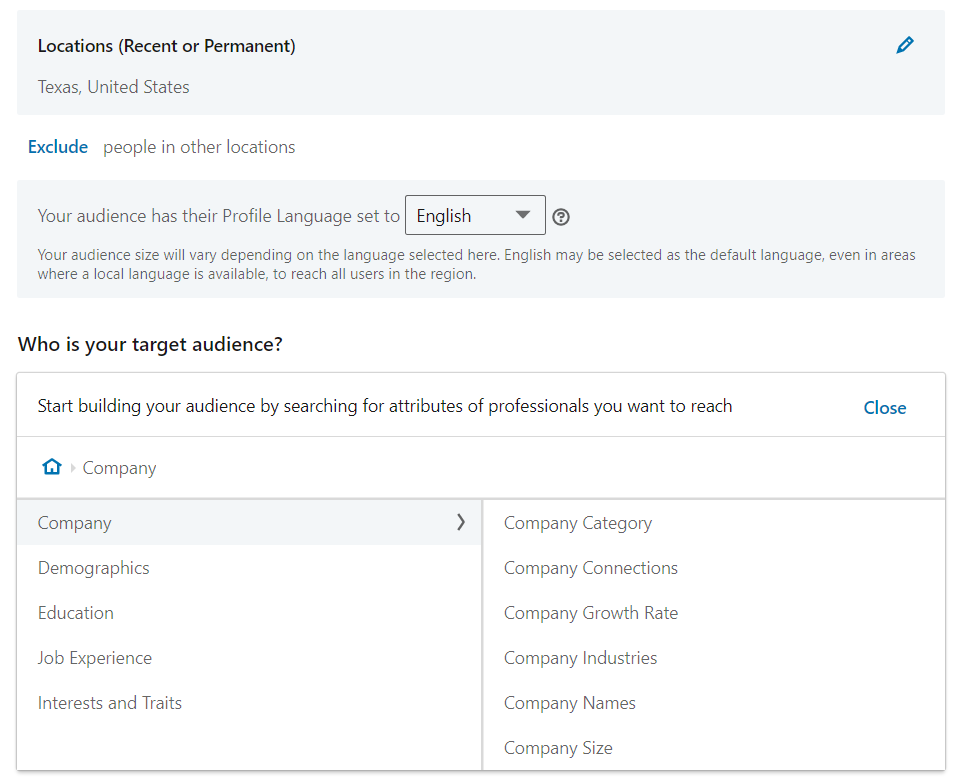The image size is (962, 781).
Task: Open the Profile Language English dropdown
Action: pos(475,216)
